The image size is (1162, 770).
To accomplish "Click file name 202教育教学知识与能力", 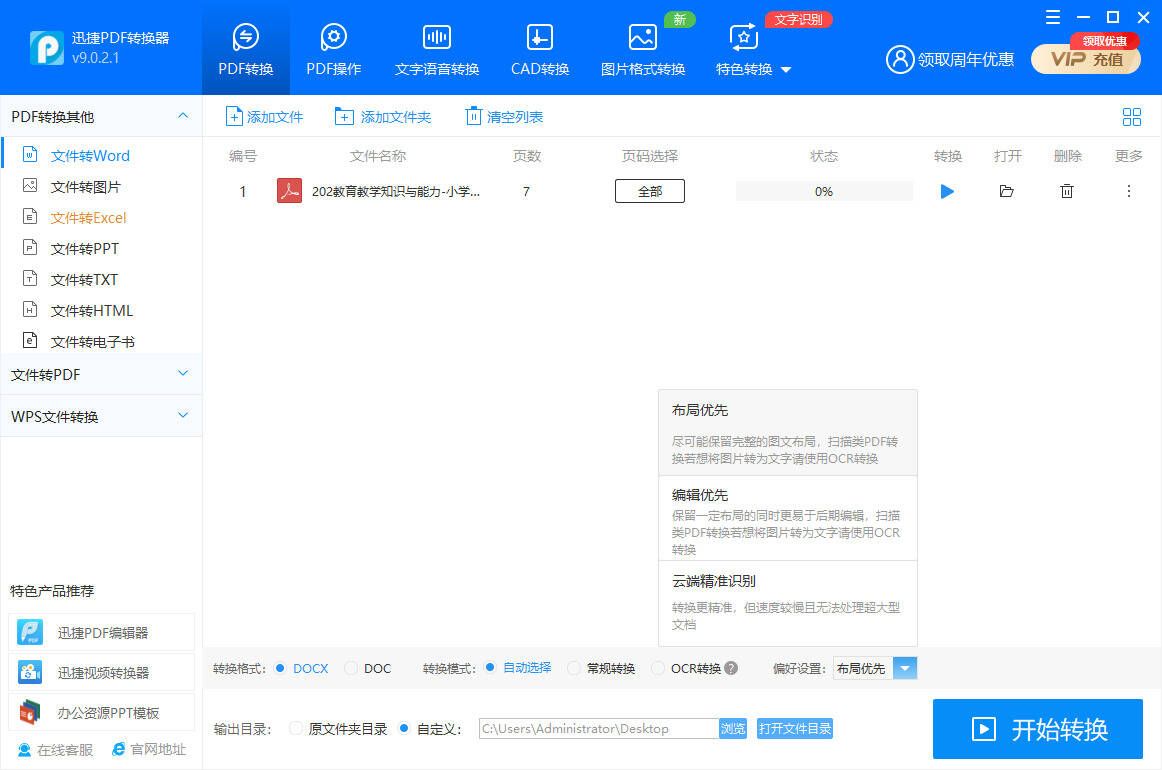I will click(x=395, y=191).
